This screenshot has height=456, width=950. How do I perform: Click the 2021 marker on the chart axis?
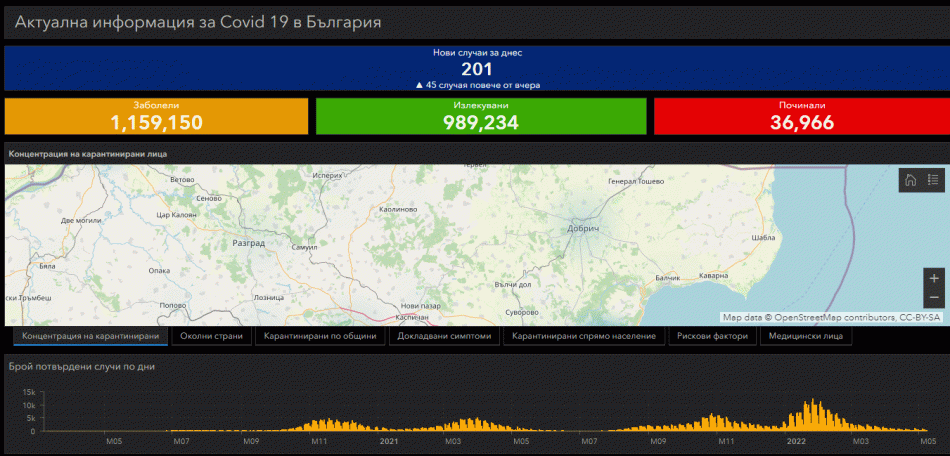[388, 441]
